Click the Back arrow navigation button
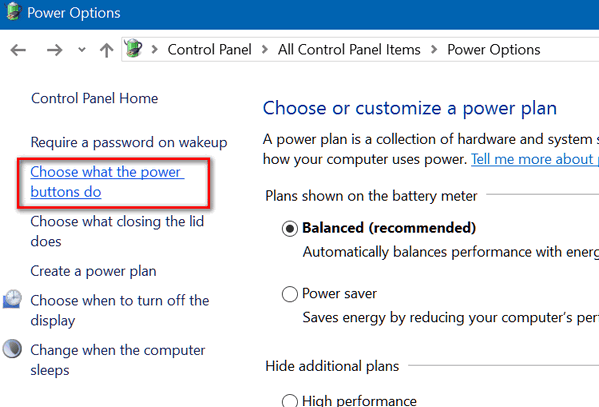This screenshot has height=407, width=599. point(18,50)
